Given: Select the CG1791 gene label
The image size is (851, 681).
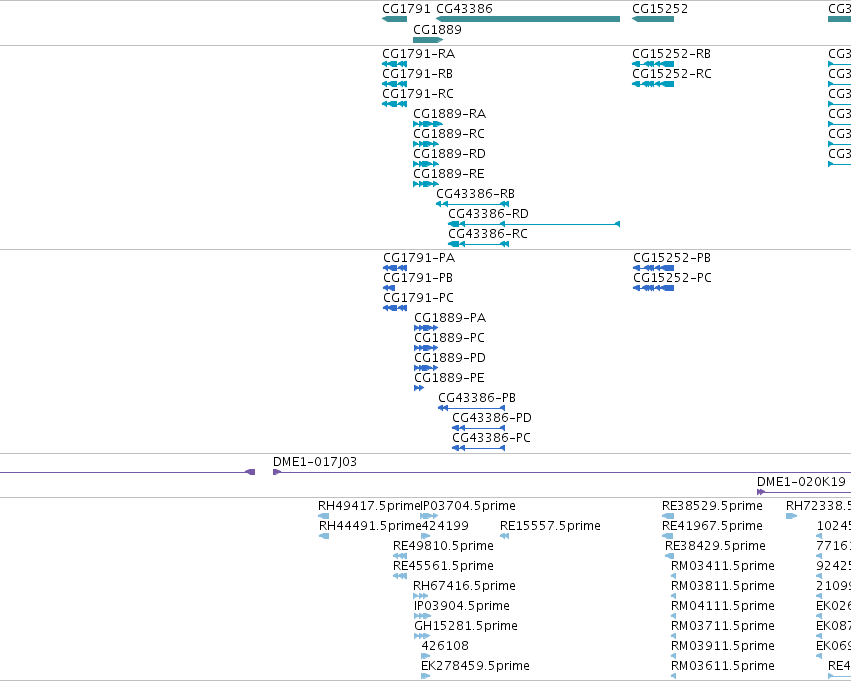Looking at the screenshot, I should pyautogui.click(x=407, y=9).
